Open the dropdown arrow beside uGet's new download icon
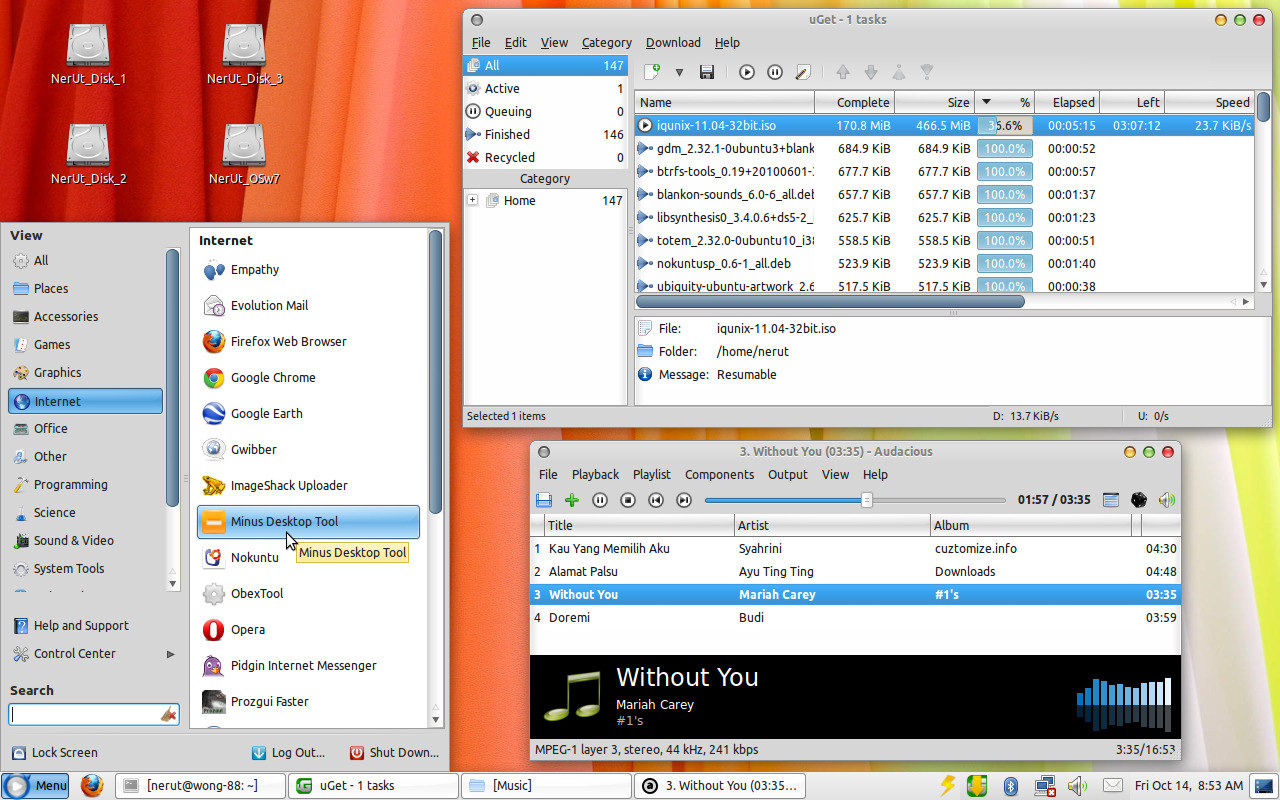The image size is (1280, 800). 679,72
